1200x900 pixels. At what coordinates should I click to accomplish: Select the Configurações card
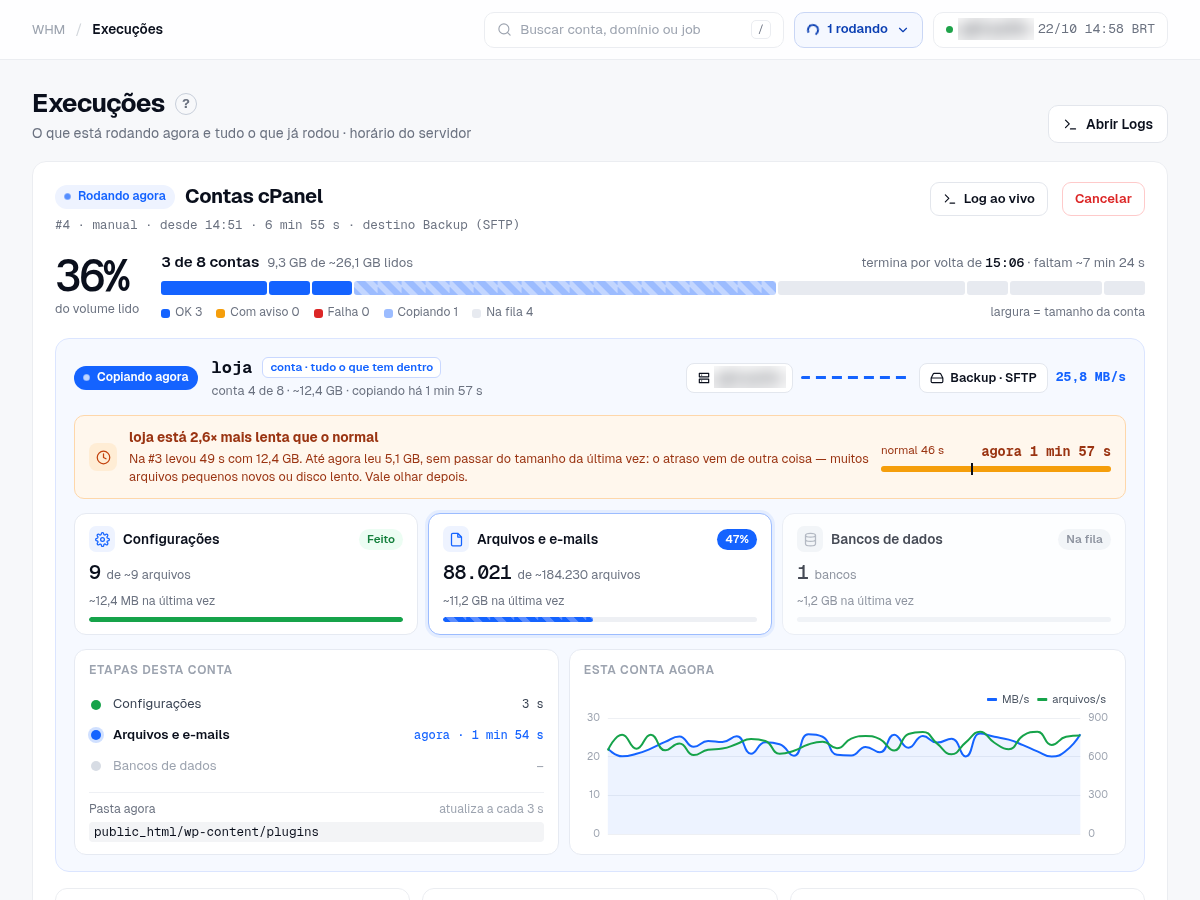[246, 574]
